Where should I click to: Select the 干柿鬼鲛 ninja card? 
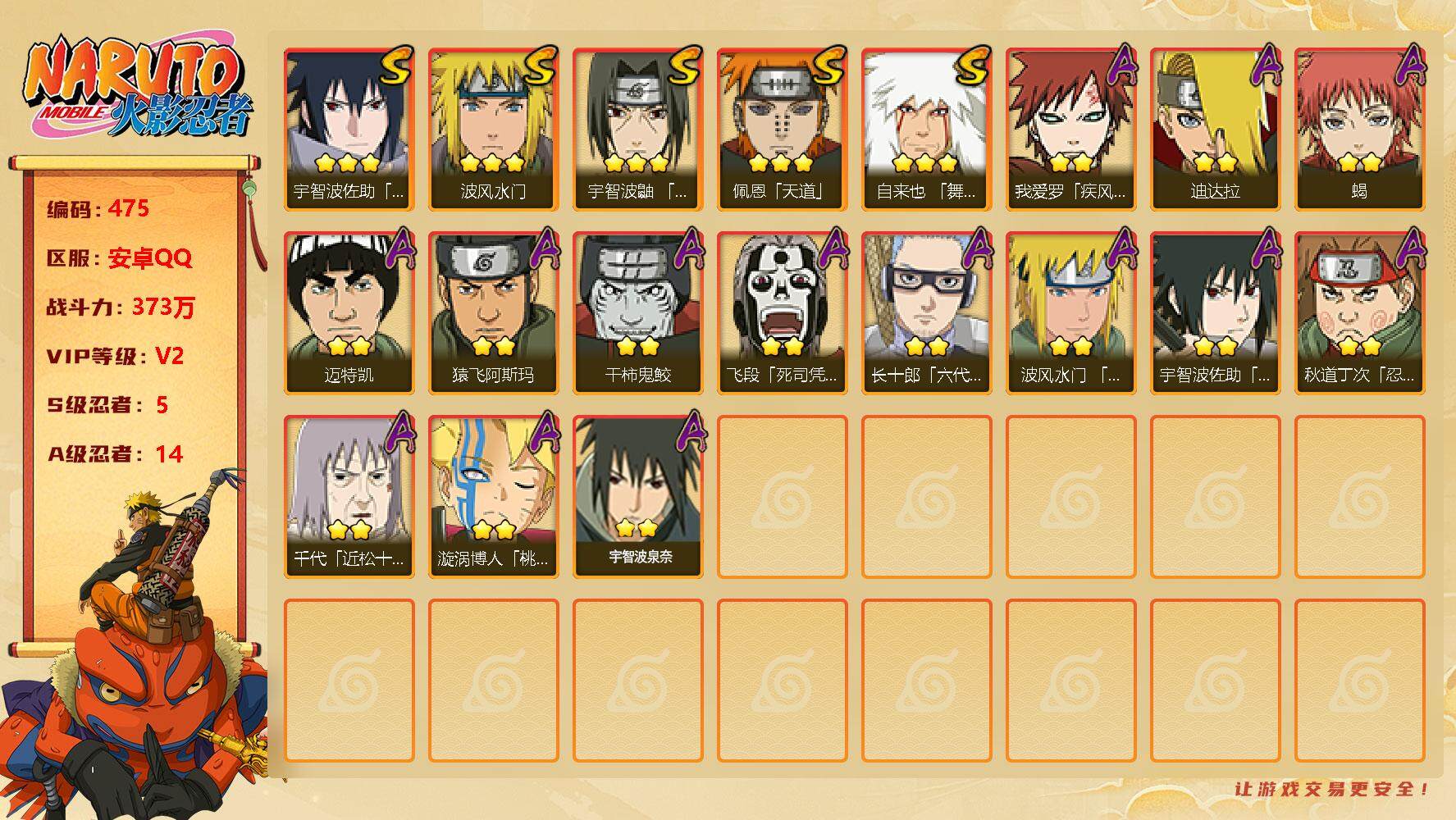click(x=637, y=313)
